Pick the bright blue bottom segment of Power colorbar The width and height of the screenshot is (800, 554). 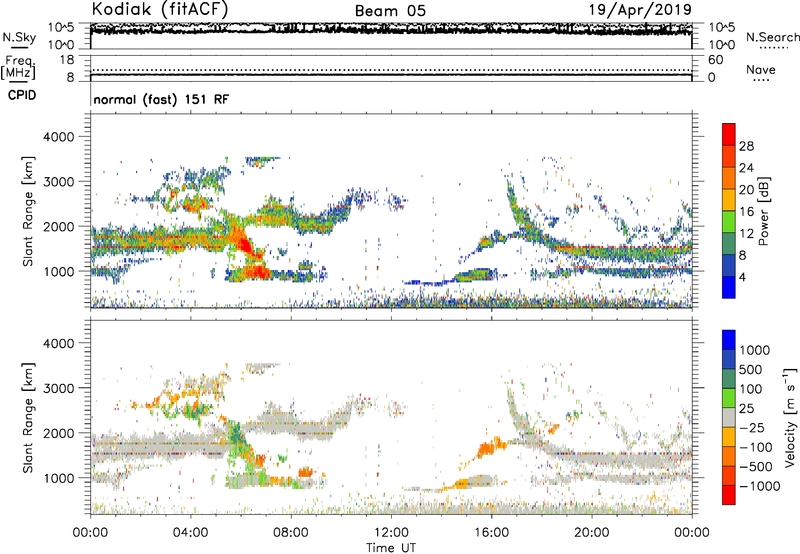[x=729, y=287]
